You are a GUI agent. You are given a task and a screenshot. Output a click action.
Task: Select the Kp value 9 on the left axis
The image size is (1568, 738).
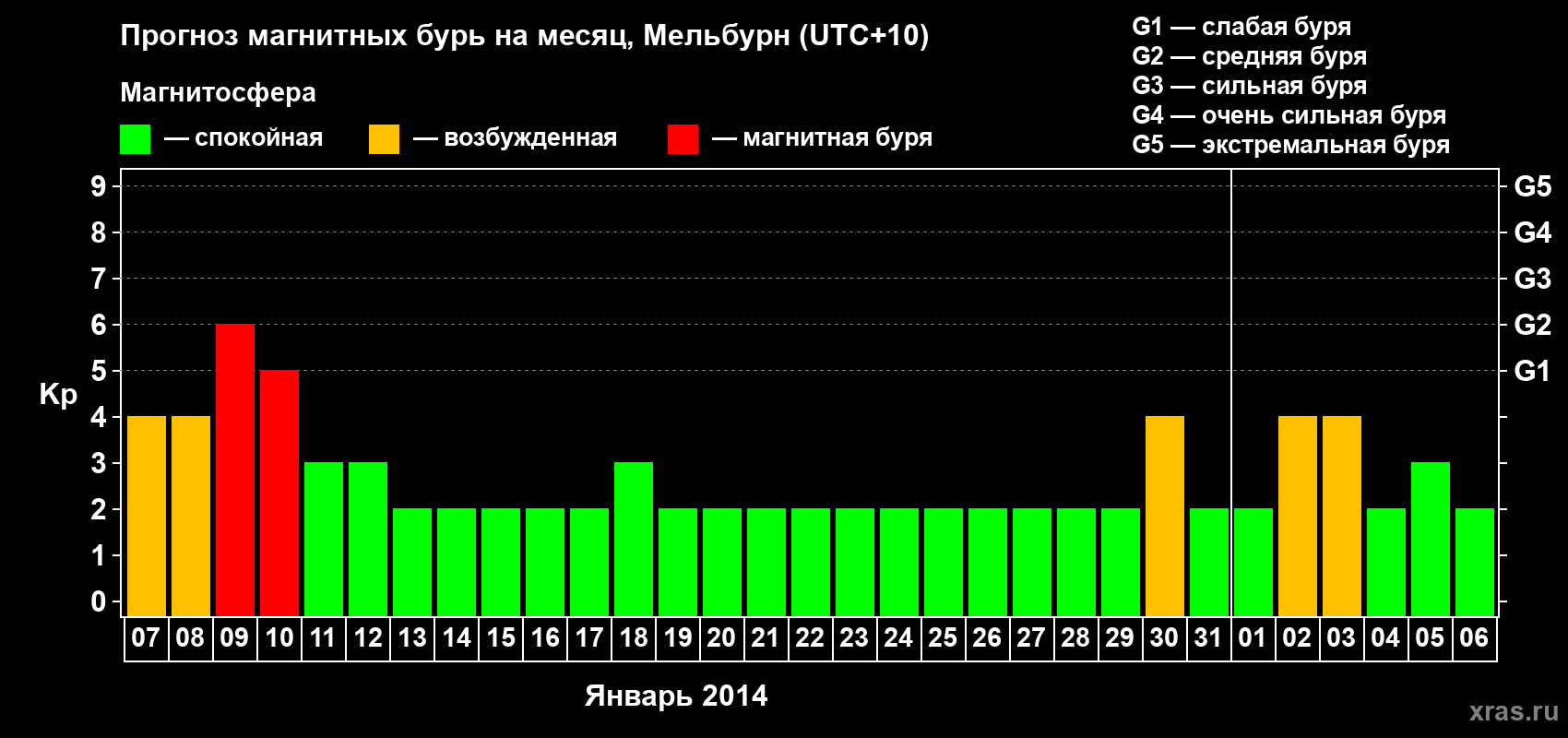pos(99,186)
